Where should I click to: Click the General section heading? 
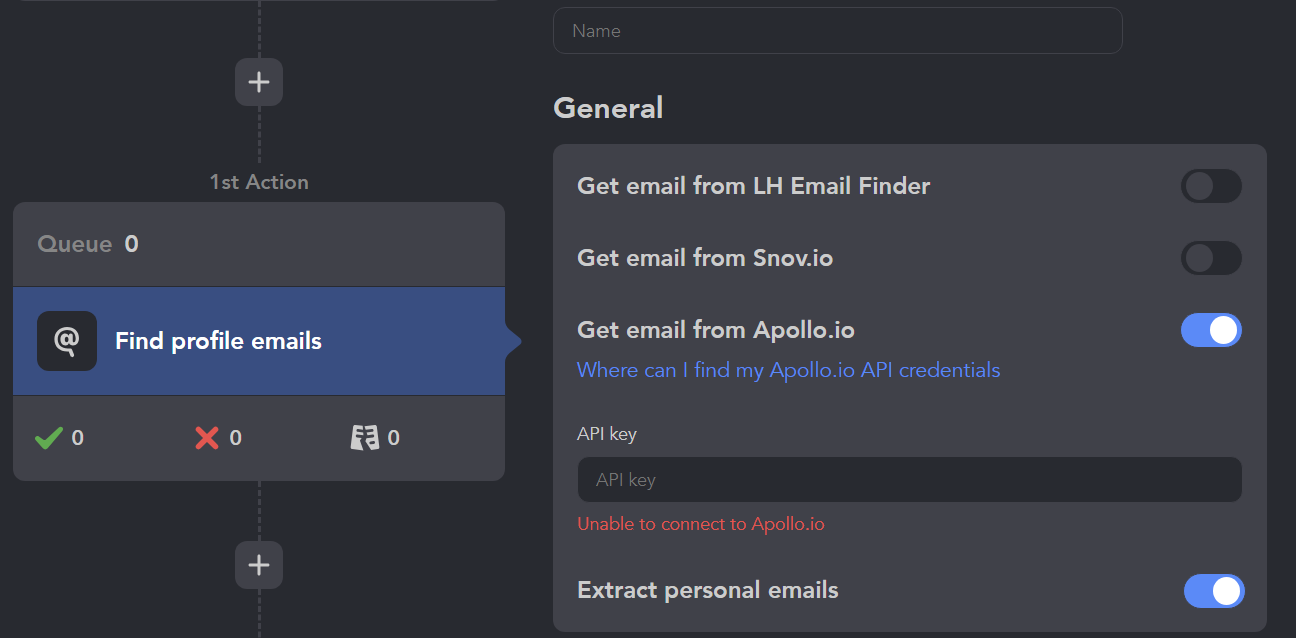[x=608, y=108]
